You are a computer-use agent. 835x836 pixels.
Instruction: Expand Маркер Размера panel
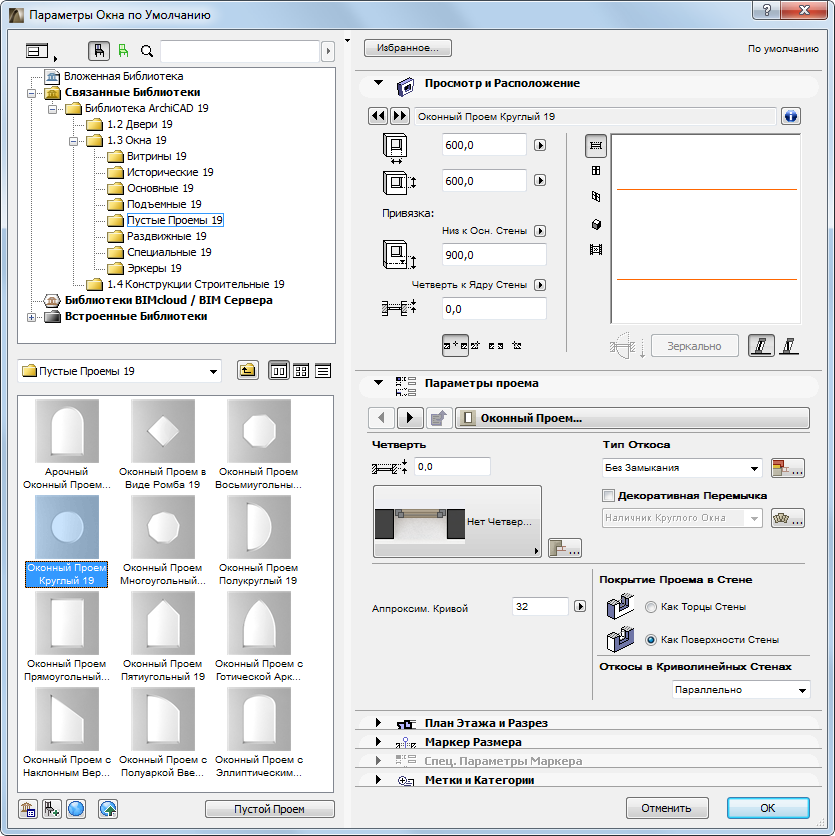tap(378, 742)
